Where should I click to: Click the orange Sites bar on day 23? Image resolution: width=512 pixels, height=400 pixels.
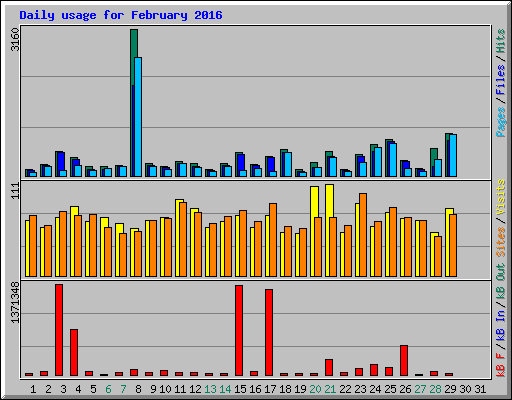[x=363, y=235]
